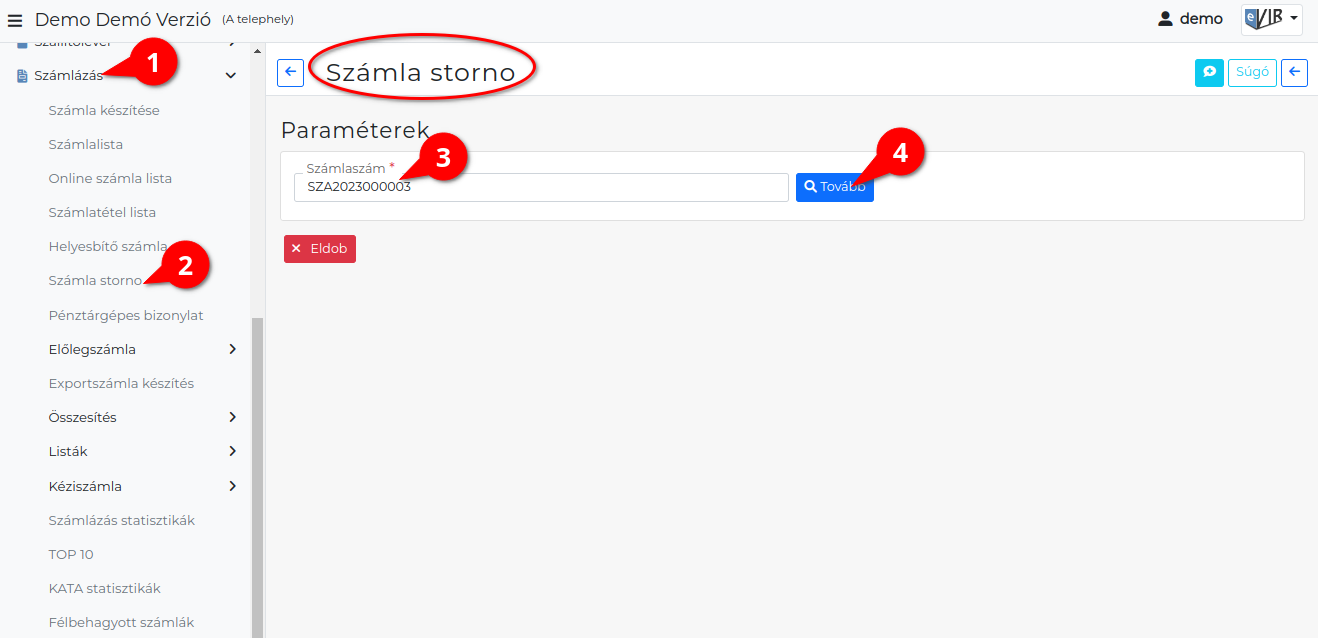Expand the Kéziszámla submenu

click(232, 486)
